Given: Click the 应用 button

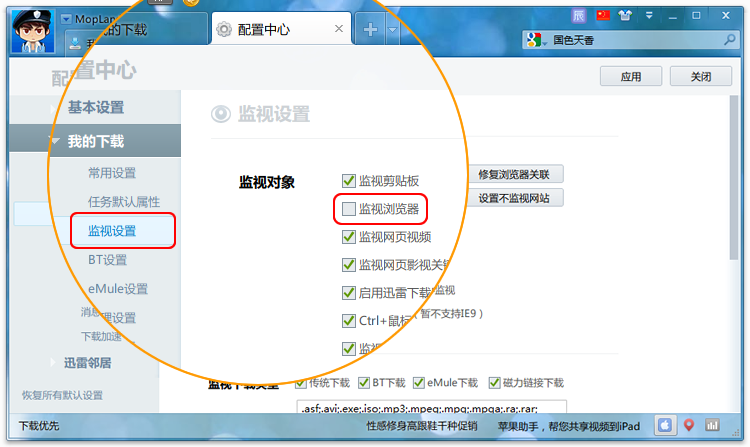Looking at the screenshot, I should tap(631, 76).
